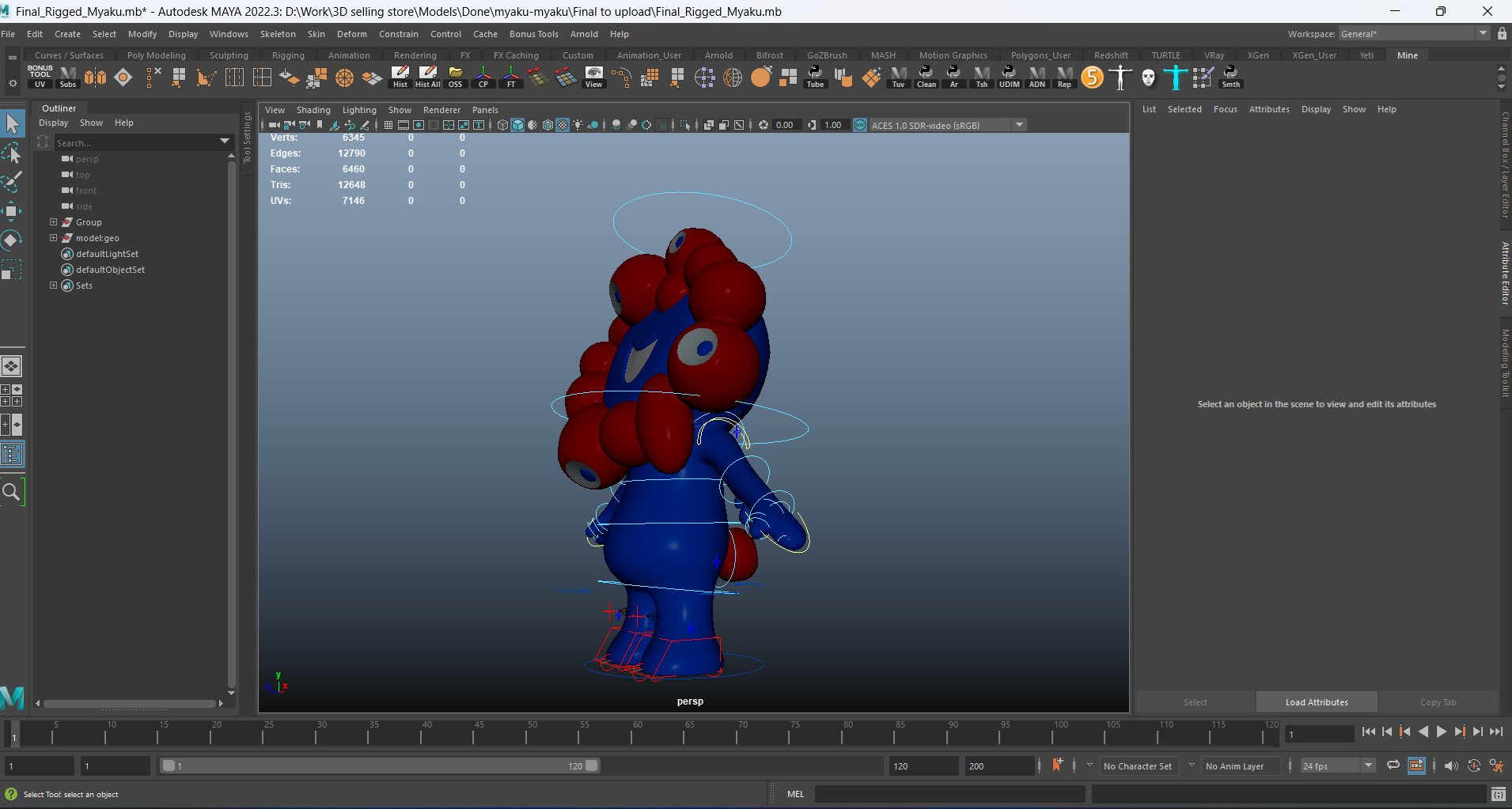This screenshot has width=1512, height=809.
Task: Toggle cached playback filmstrip icon
Action: (1416, 766)
